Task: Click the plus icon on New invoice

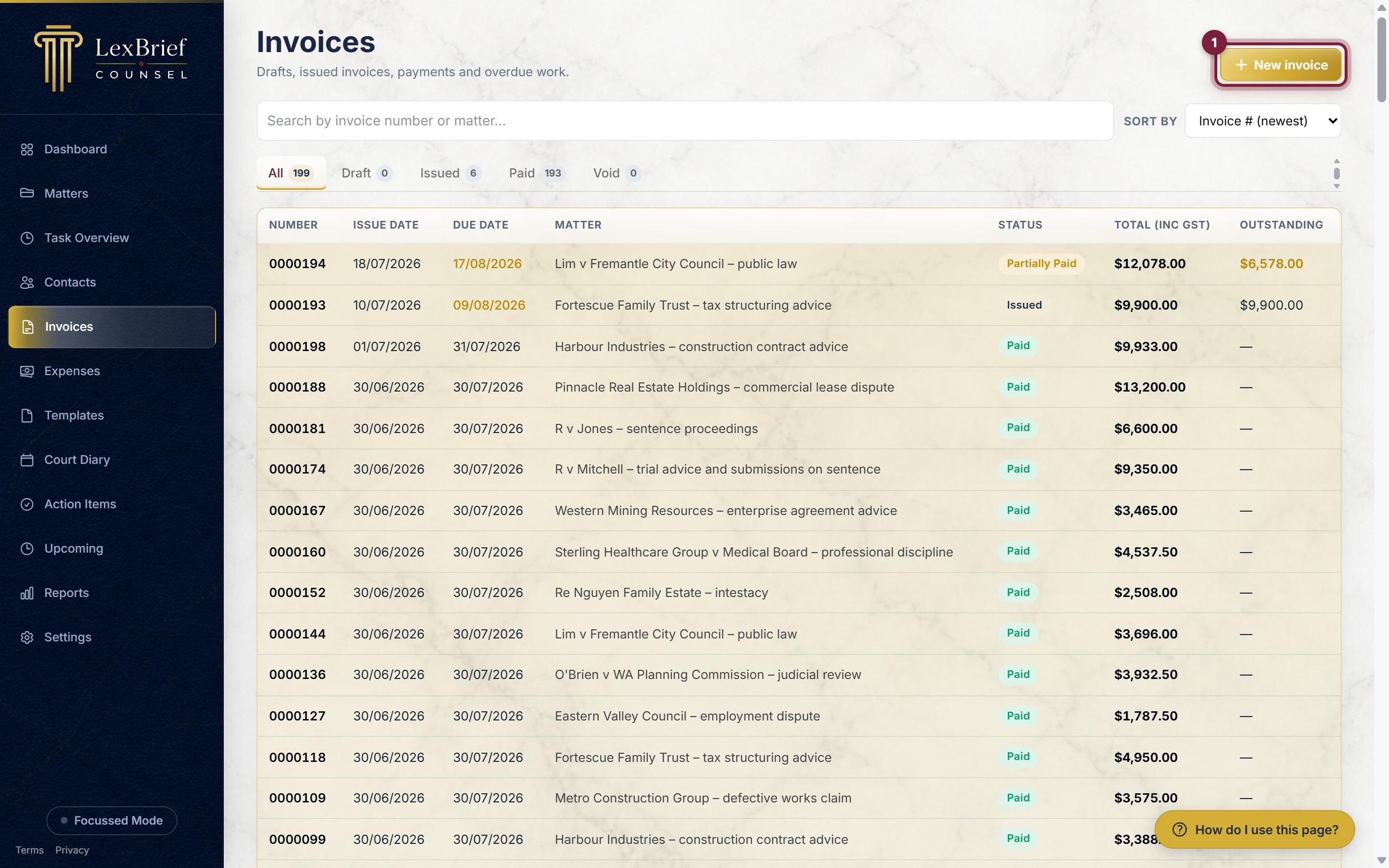Action: [1241, 65]
